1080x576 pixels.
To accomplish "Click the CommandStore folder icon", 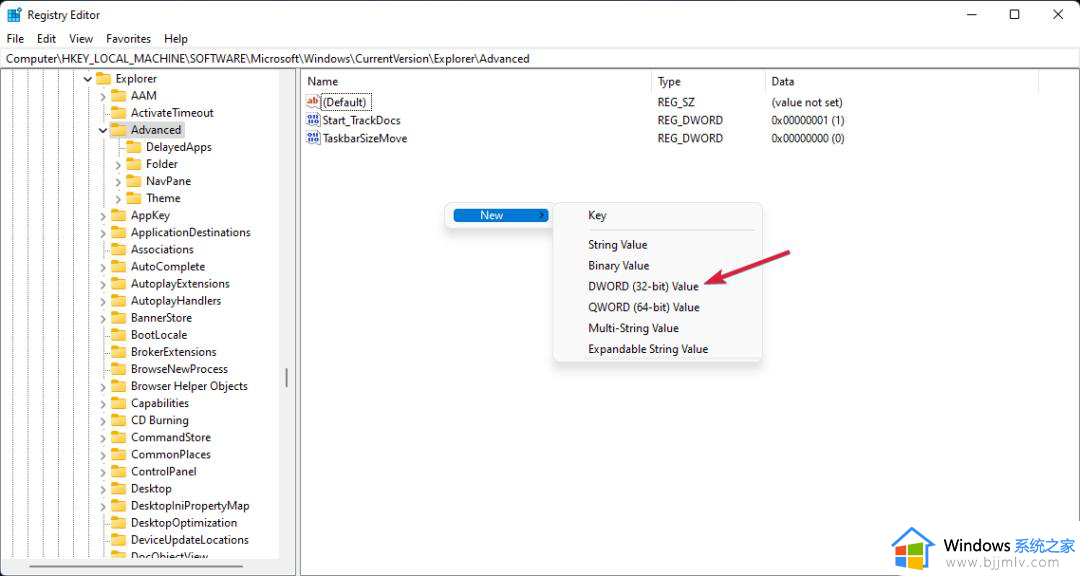I will 118,438.
